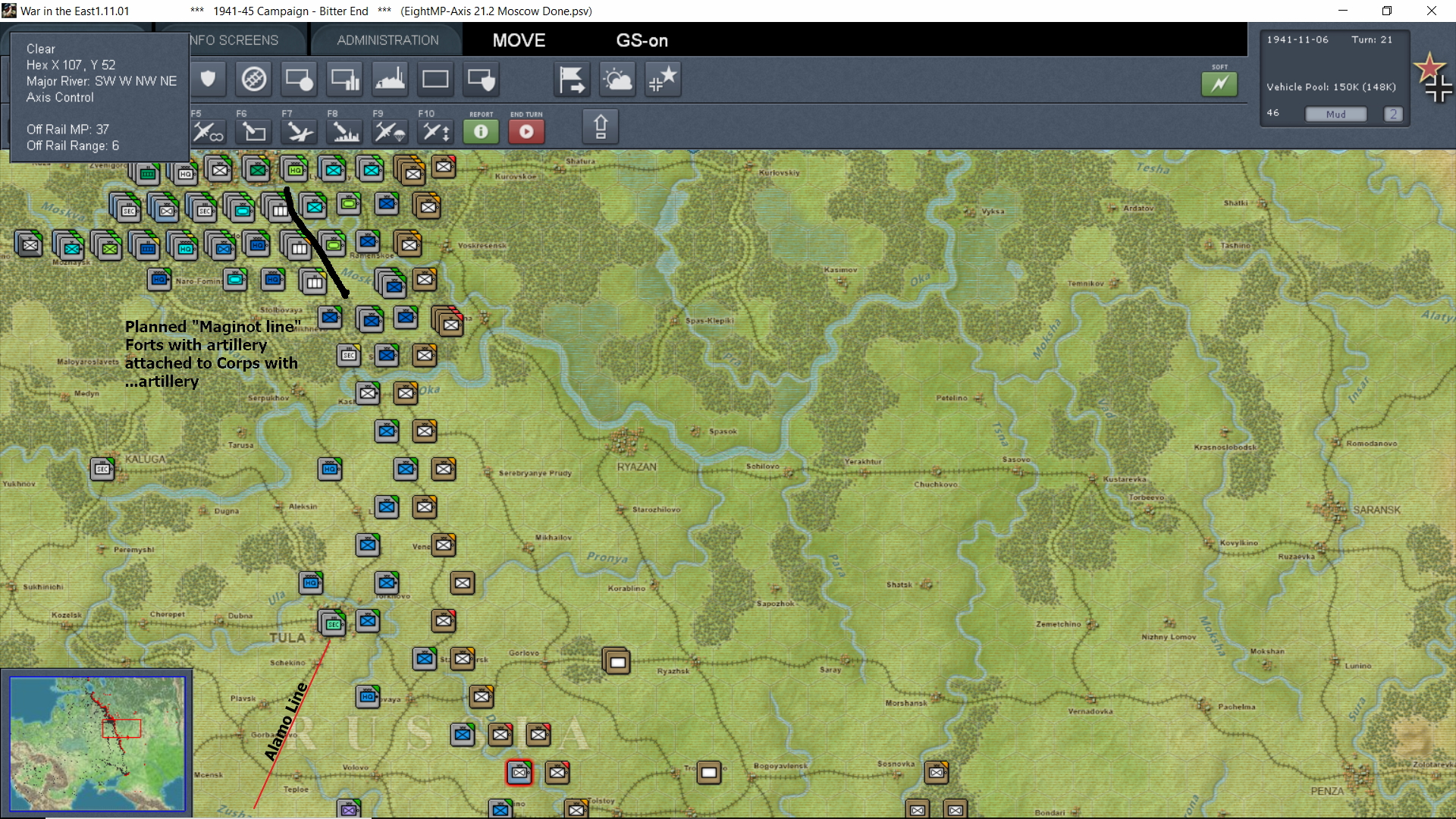Screen dimensions: 1456x819
Task: Click the SARANSK city label
Action: (x=1376, y=510)
